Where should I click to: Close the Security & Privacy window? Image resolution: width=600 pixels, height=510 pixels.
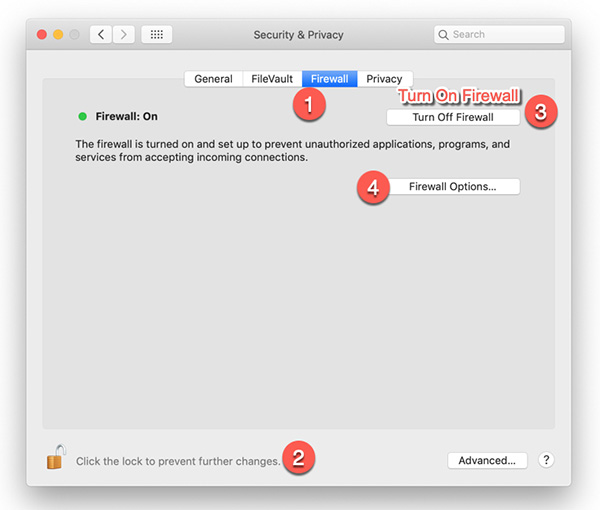[x=42, y=35]
